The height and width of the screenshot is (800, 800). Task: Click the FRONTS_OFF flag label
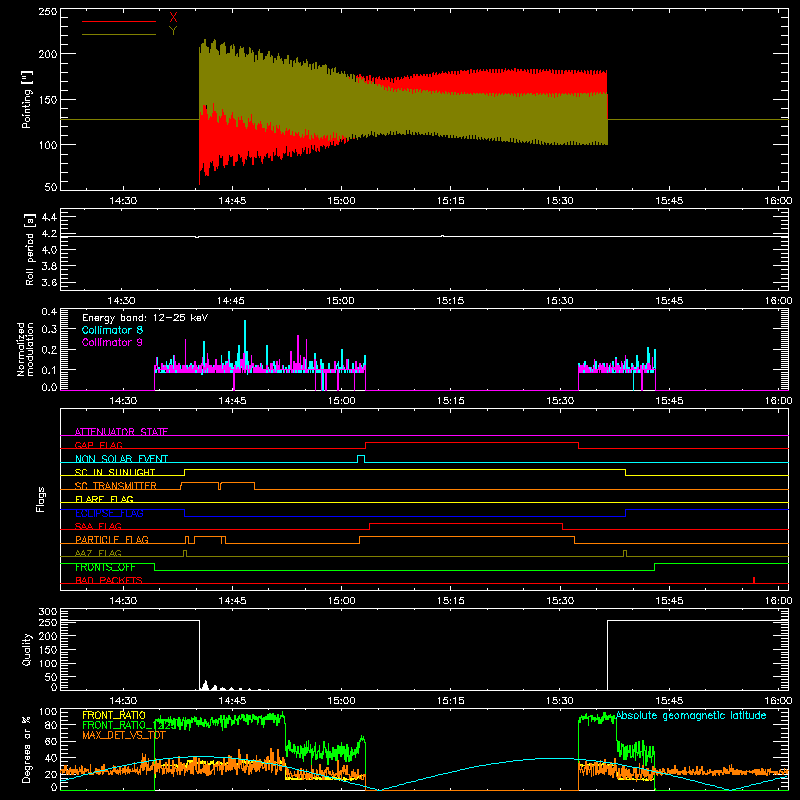(105, 567)
